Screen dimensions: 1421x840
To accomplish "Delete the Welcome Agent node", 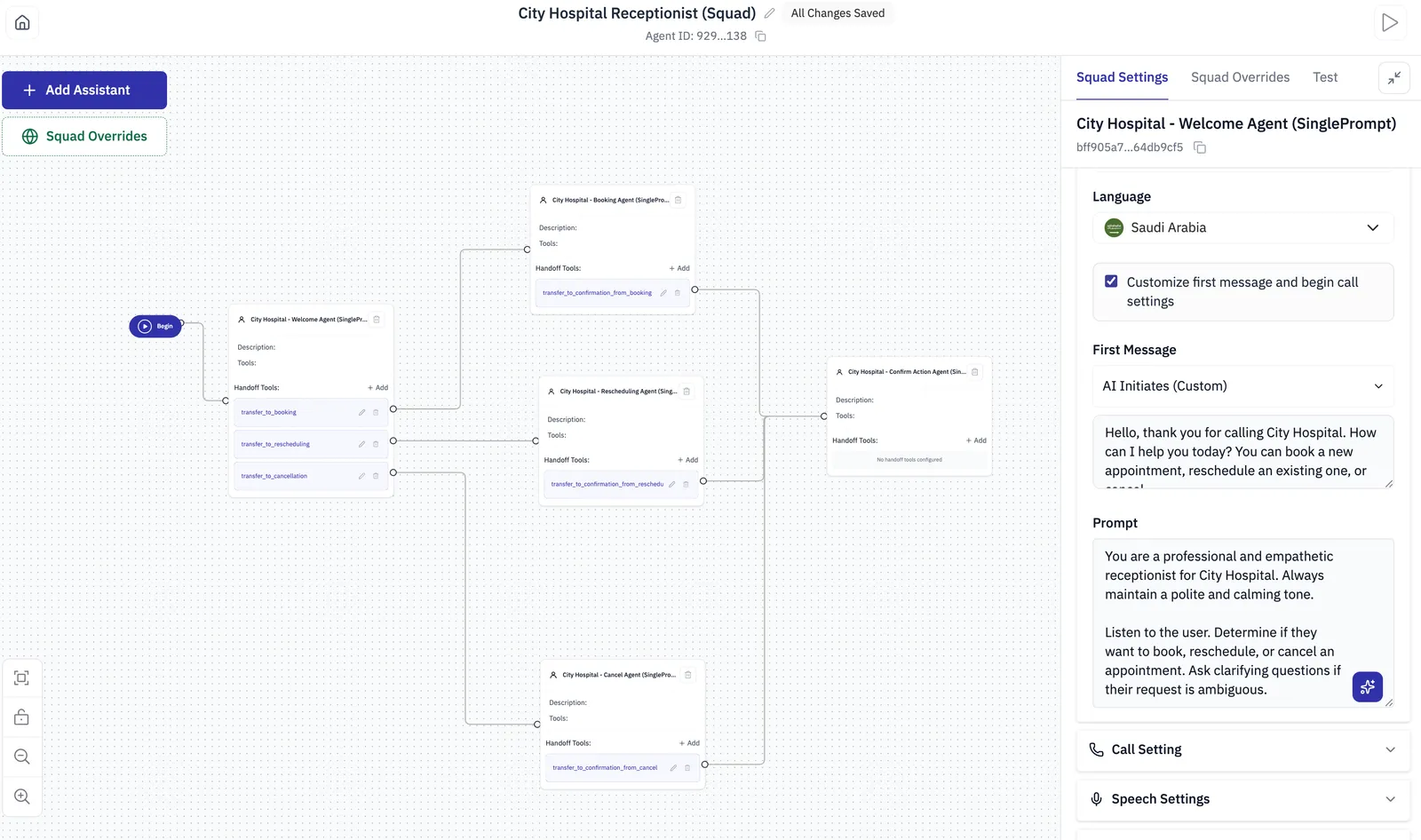I will pos(377,320).
